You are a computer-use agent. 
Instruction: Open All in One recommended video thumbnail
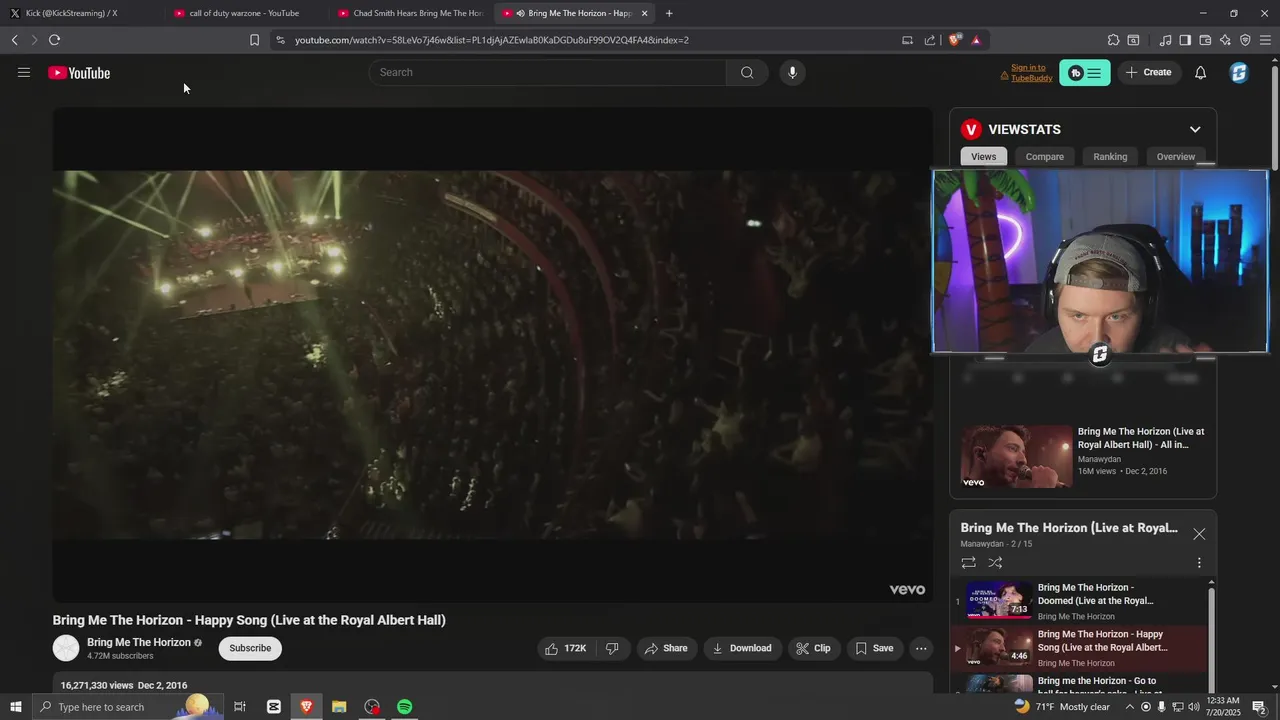pyautogui.click(x=1017, y=457)
